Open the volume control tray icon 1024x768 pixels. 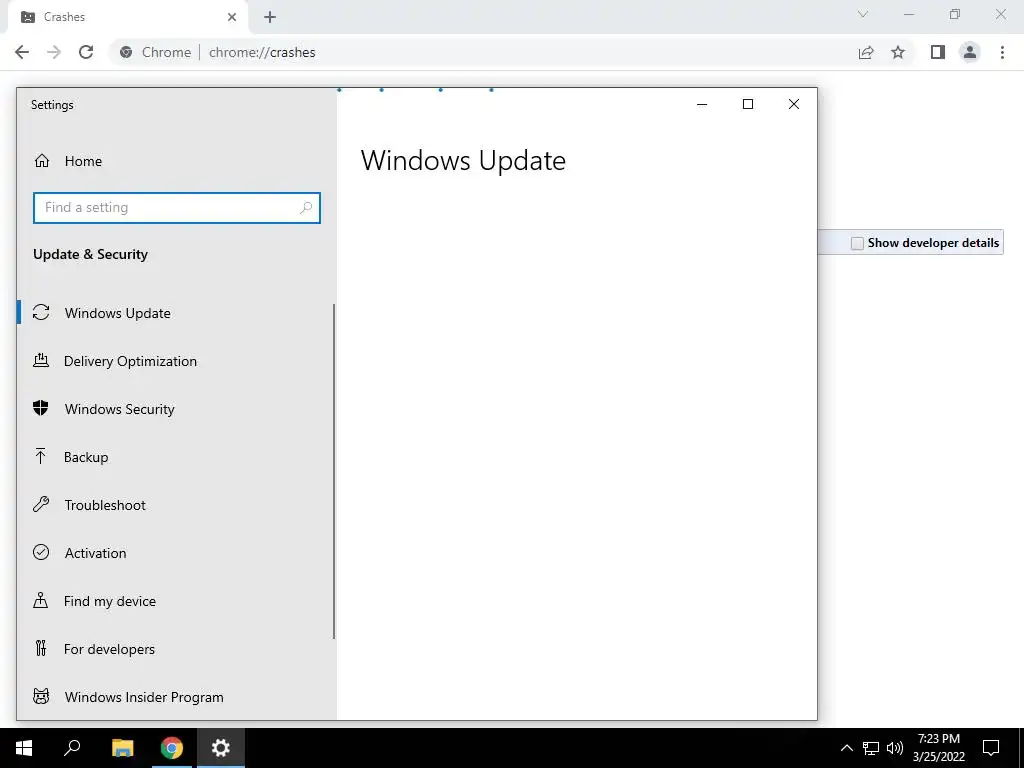tap(895, 748)
